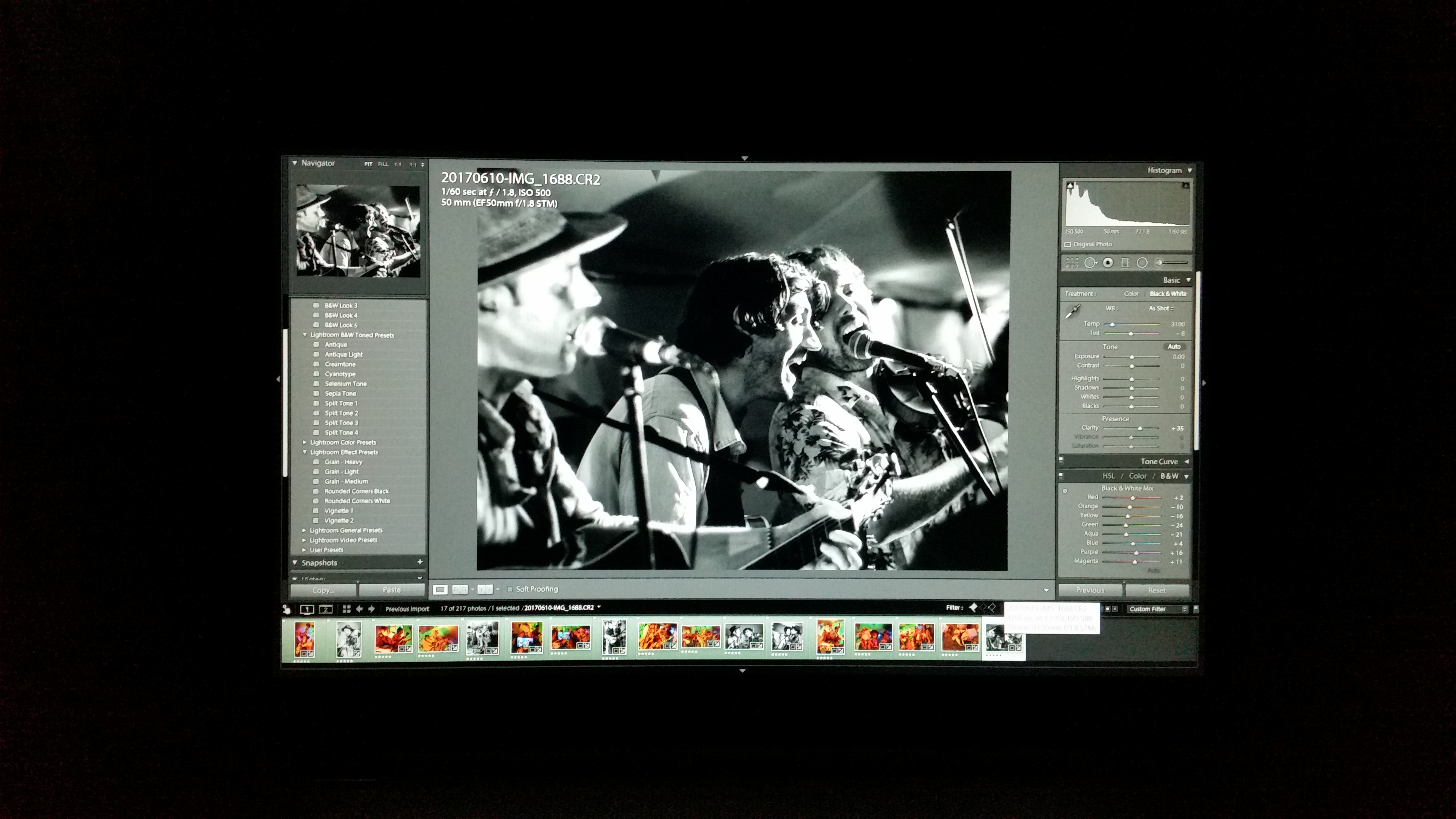Click the Temp slider handle

coord(1112,325)
